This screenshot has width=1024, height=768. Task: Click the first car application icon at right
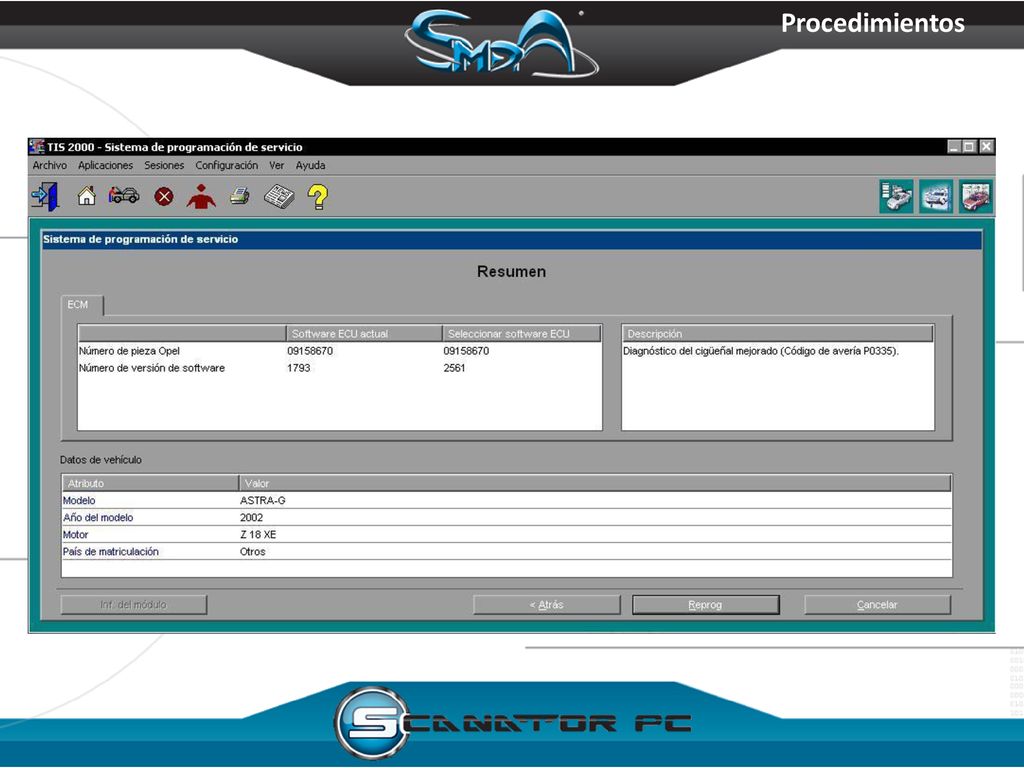coord(896,197)
